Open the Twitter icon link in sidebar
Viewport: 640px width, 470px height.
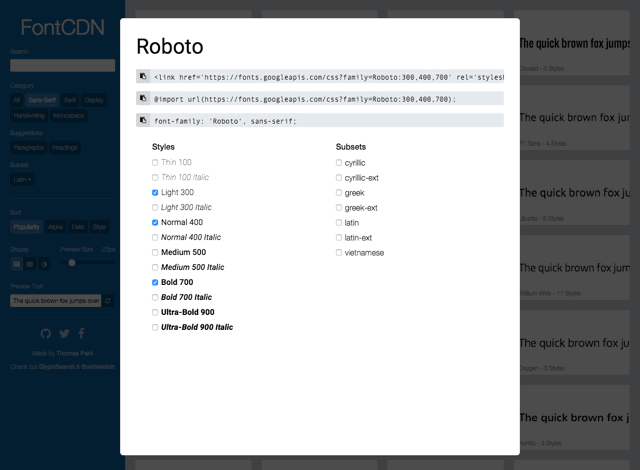pyautogui.click(x=64, y=333)
